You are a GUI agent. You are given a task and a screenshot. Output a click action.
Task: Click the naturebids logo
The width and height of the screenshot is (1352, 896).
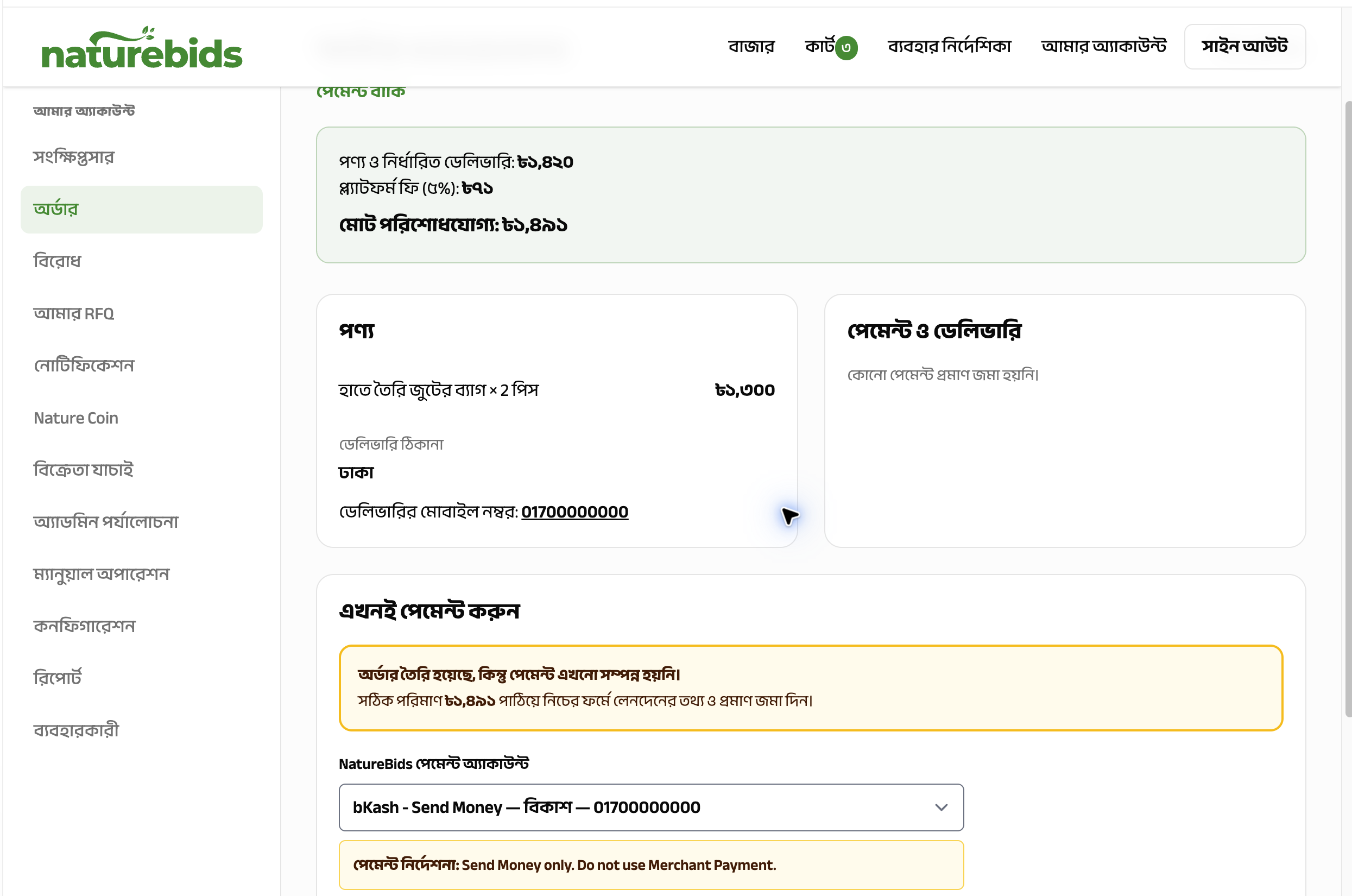click(142, 47)
